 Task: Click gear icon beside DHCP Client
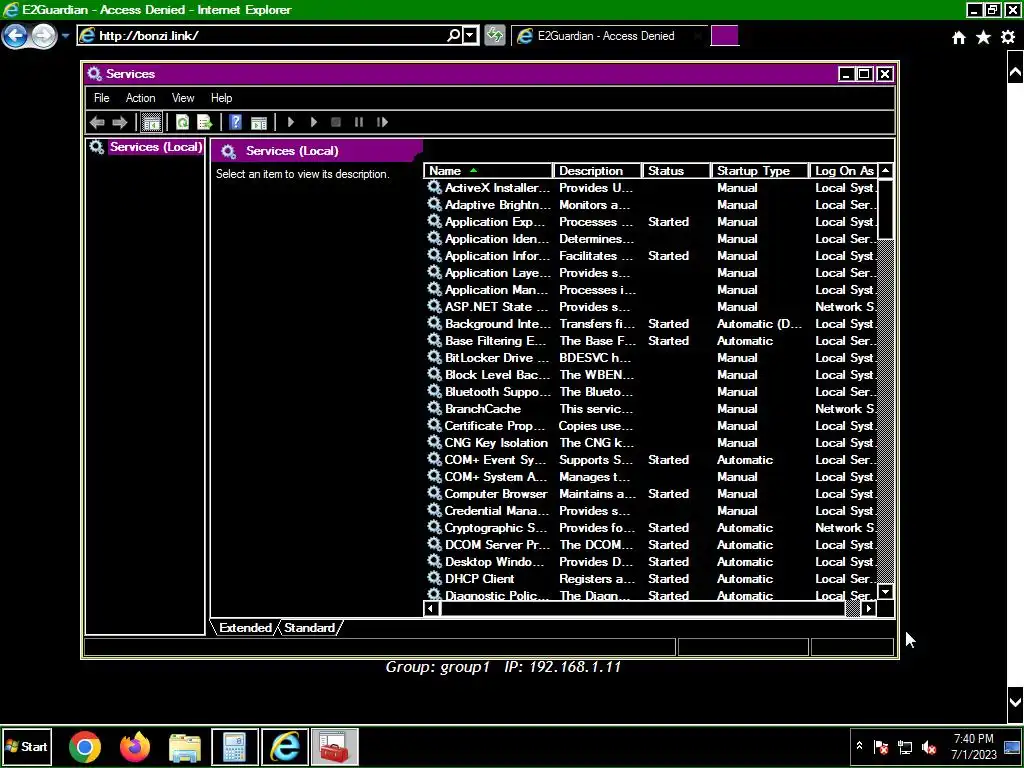pos(434,578)
